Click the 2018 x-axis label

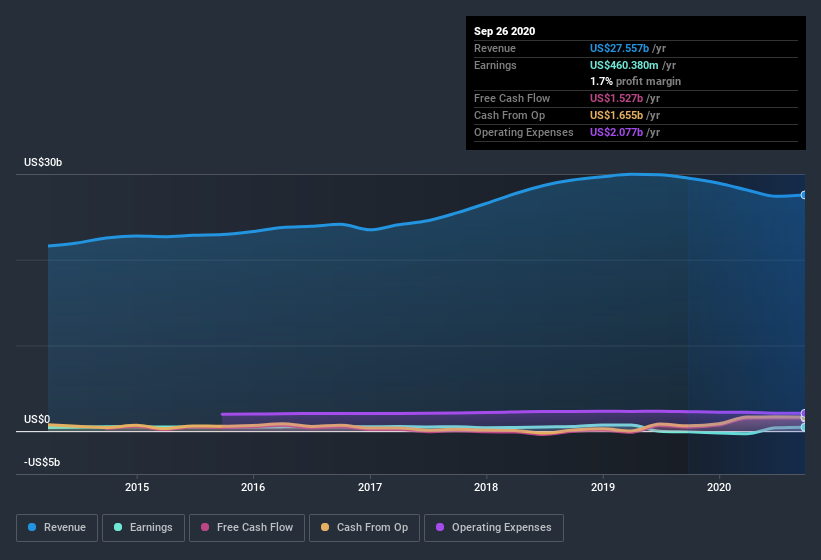coord(486,487)
